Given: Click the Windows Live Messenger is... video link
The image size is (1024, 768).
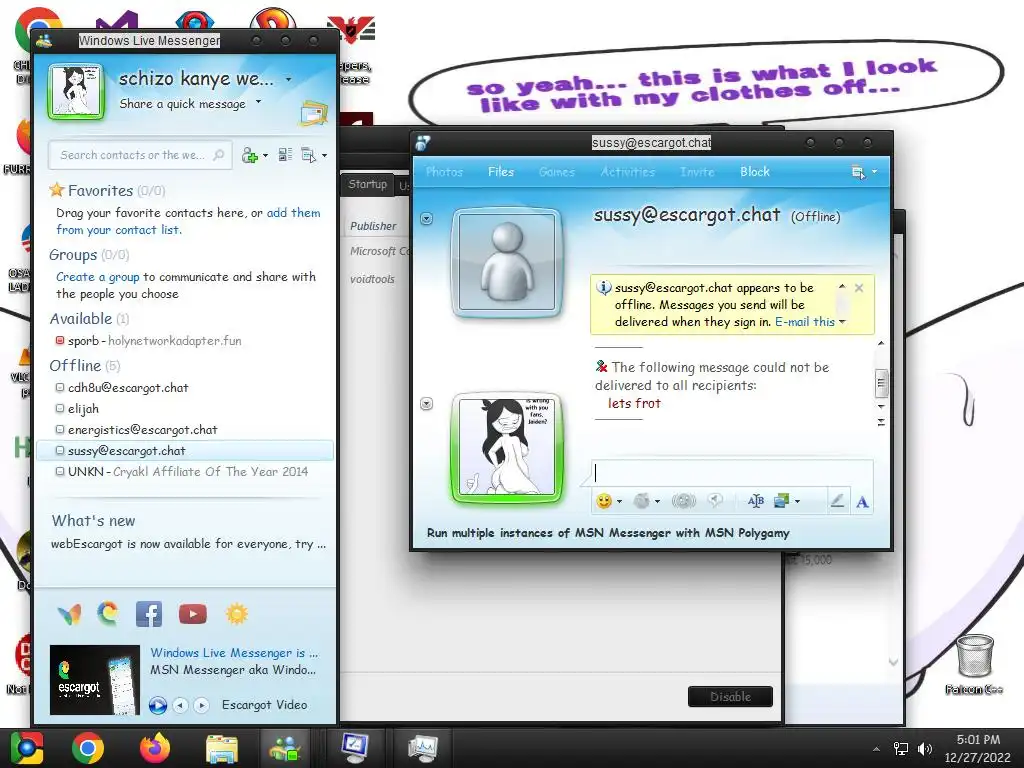Looking at the screenshot, I should tap(234, 653).
